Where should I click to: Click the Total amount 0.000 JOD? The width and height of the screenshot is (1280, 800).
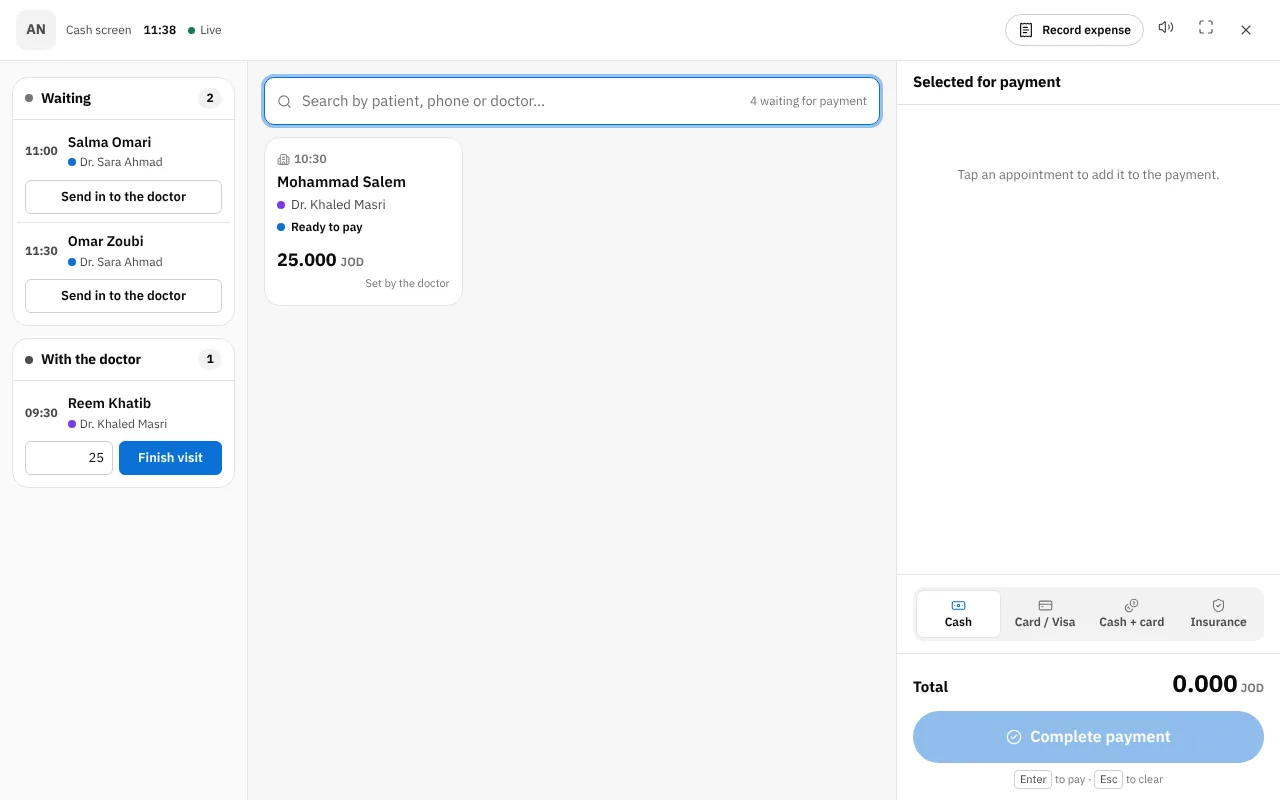1218,684
